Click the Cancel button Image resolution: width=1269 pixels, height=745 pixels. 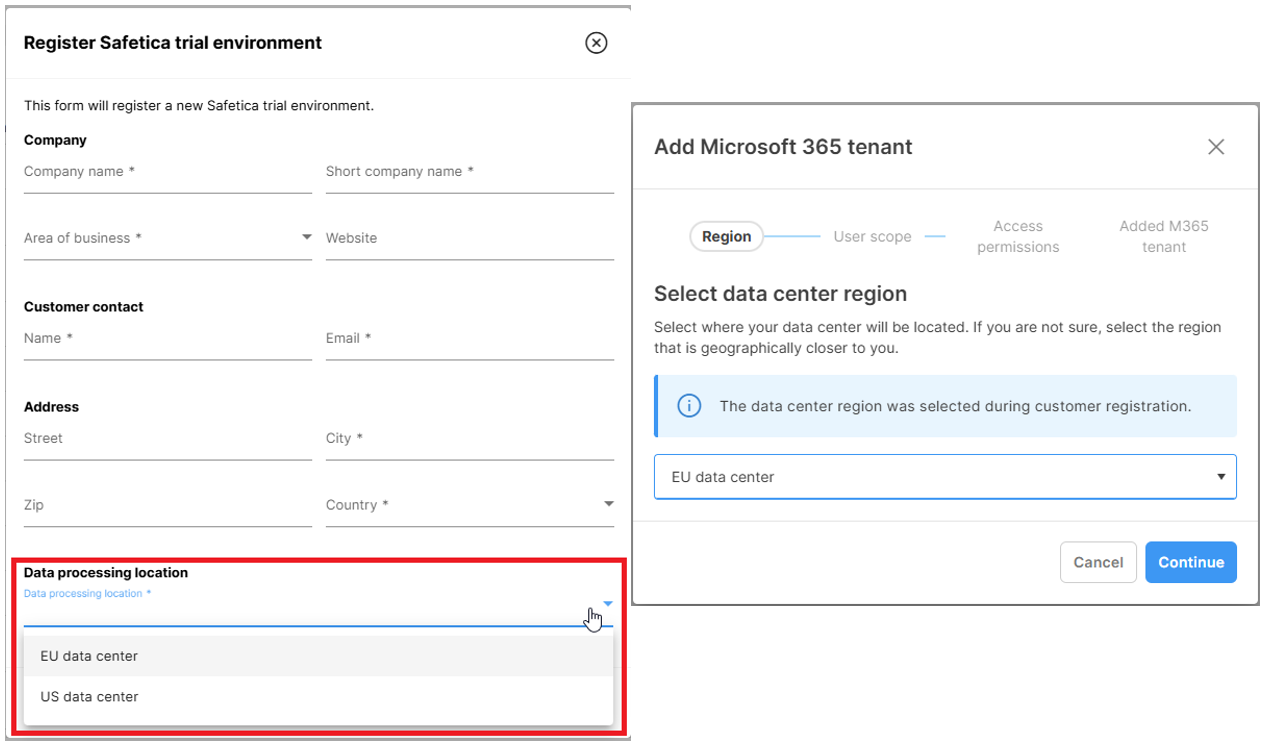coord(1098,562)
